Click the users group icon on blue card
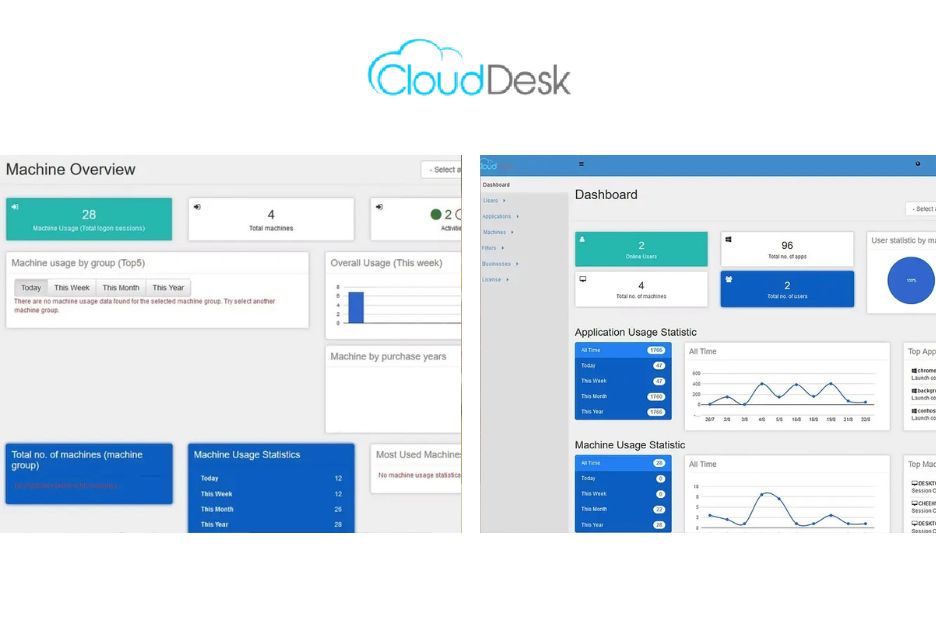Viewport: 936px width, 618px height. point(728,280)
